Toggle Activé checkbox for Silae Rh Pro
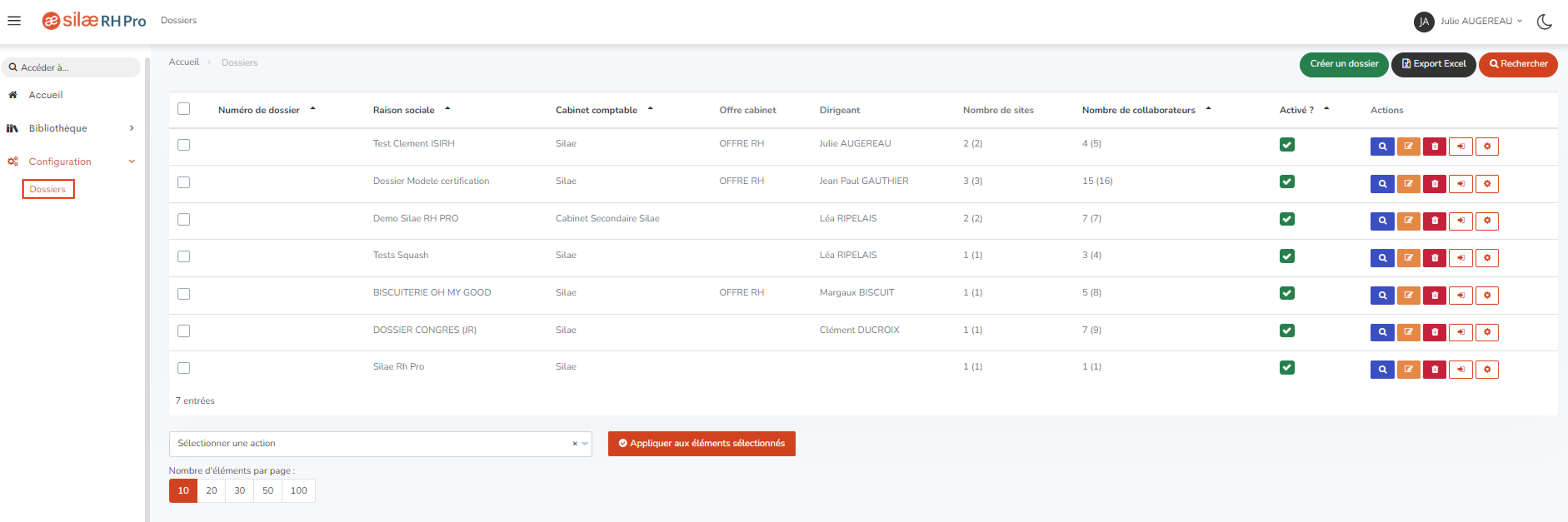Screen dimensions: 1568x522 click(1286, 368)
